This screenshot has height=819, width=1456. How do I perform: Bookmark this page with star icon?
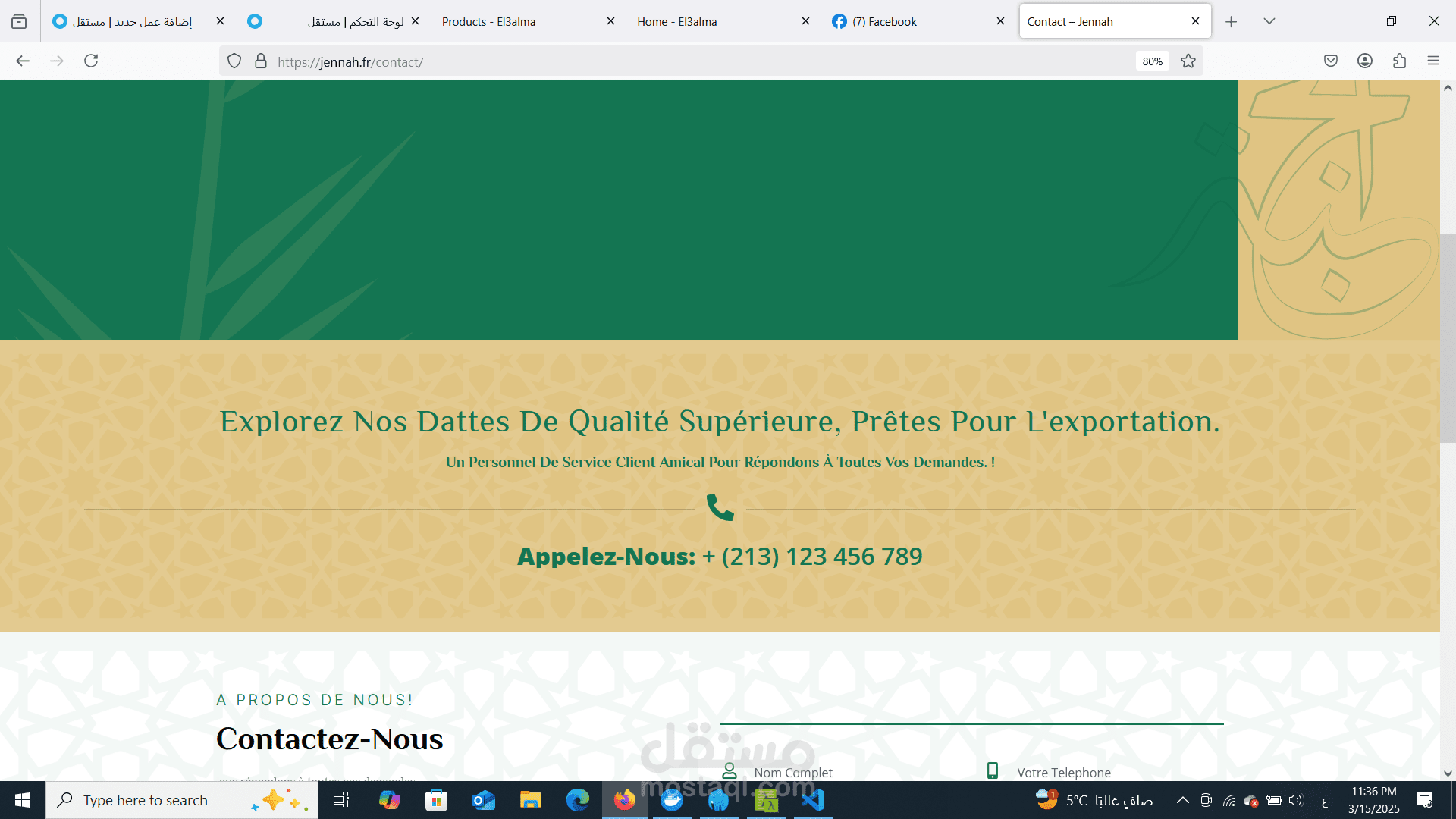pyautogui.click(x=1188, y=61)
